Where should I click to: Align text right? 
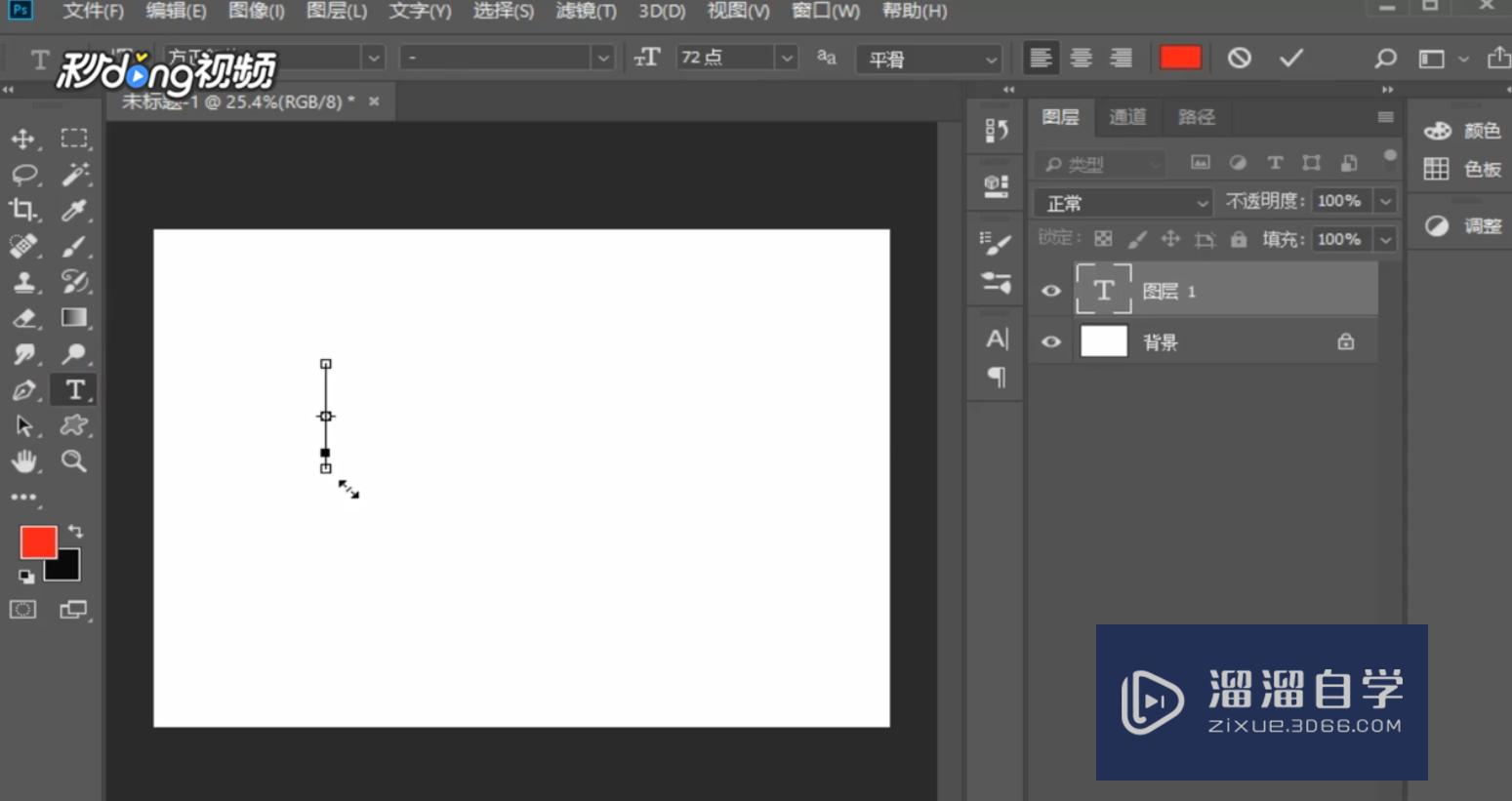(1122, 59)
